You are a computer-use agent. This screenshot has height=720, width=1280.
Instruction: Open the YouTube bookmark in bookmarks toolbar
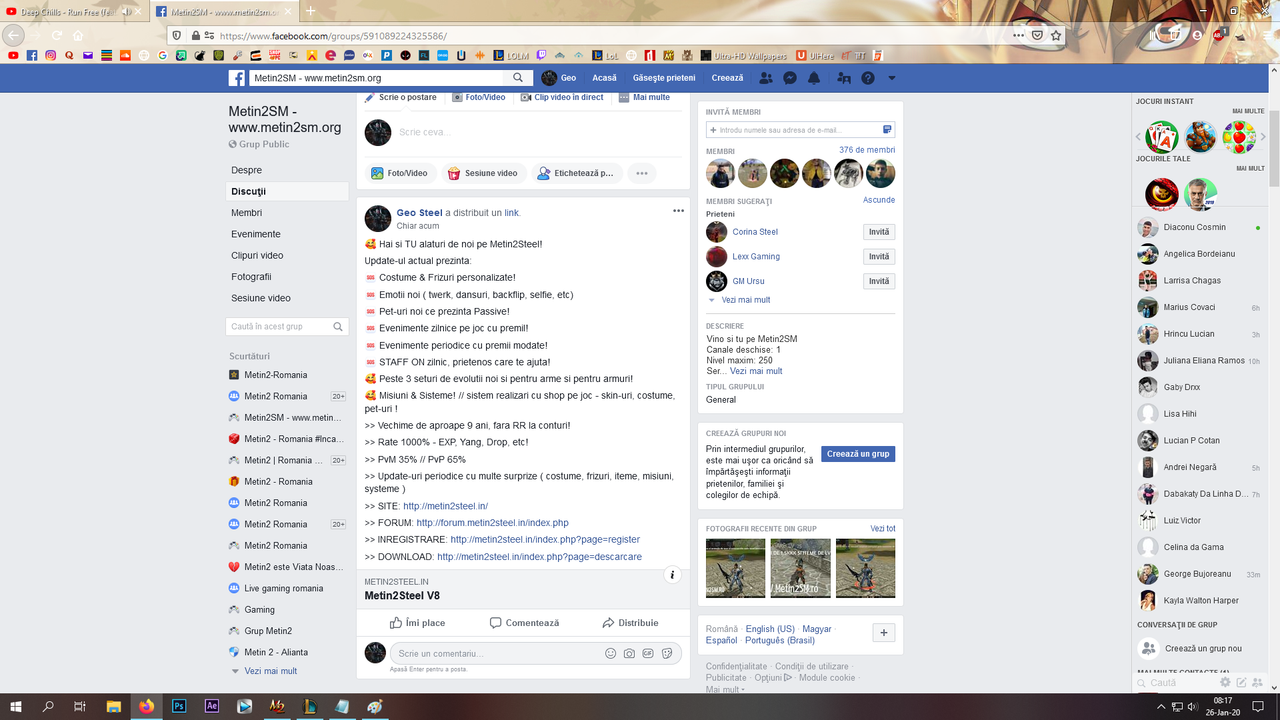(x=13, y=55)
